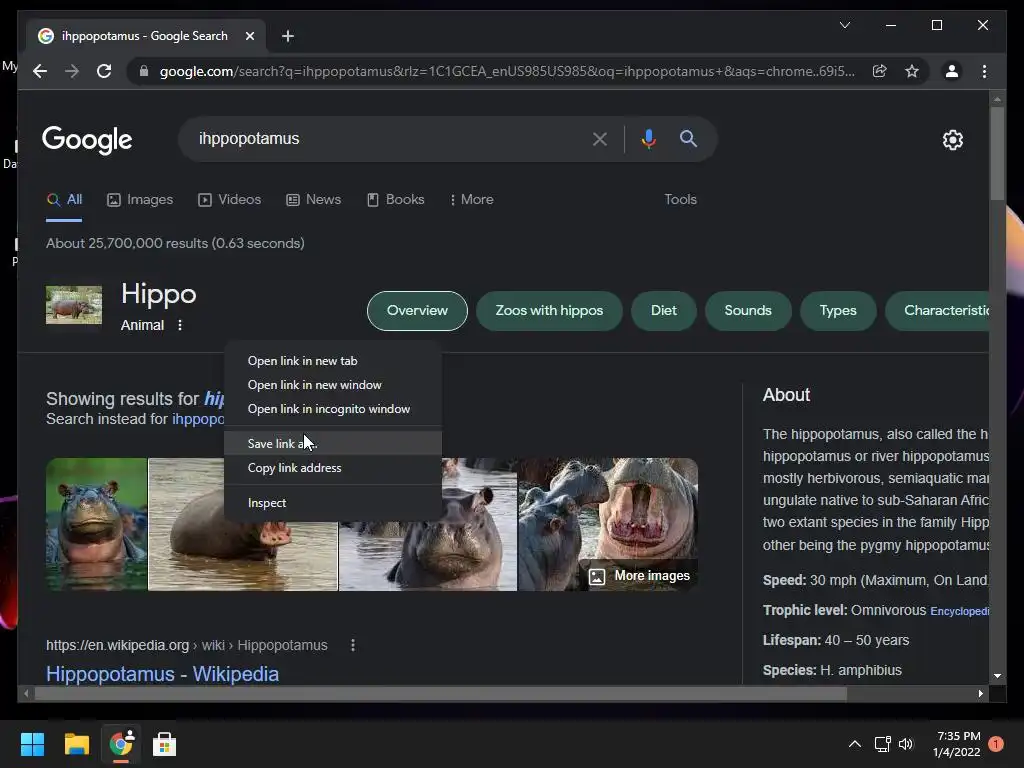Click the horizontal scrollbar thumb
1024x768 pixels.
[441, 694]
